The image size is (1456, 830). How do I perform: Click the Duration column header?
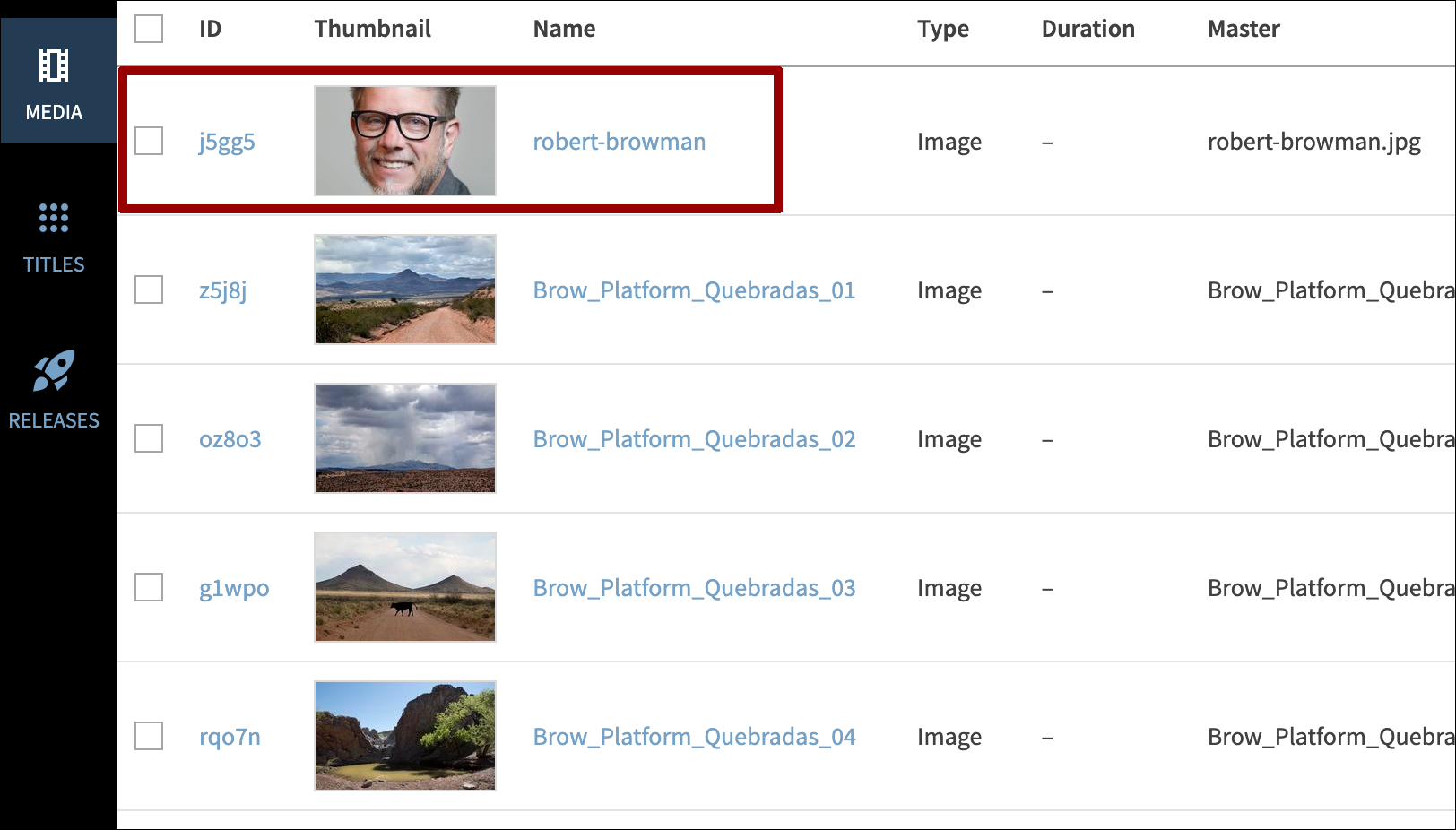1088,28
